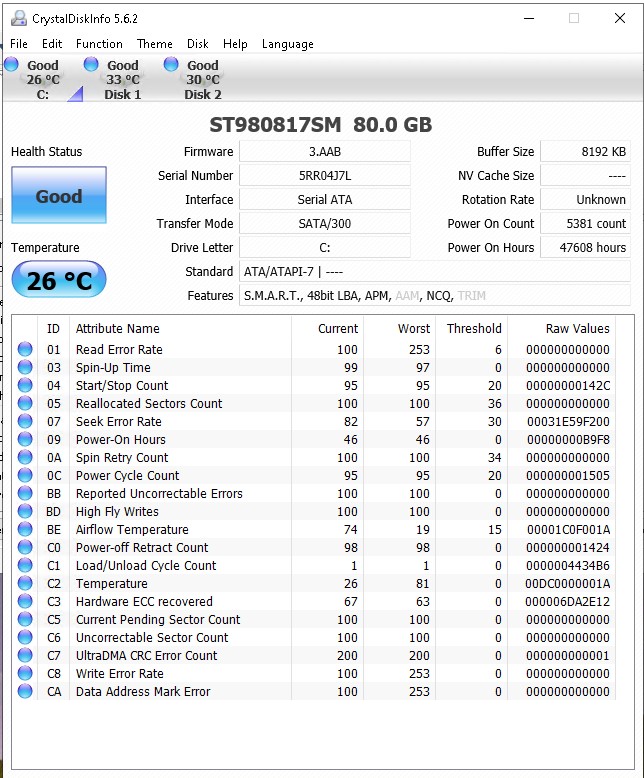
Task: Click raw value 00DC0000001A
Action: pyautogui.click(x=568, y=584)
